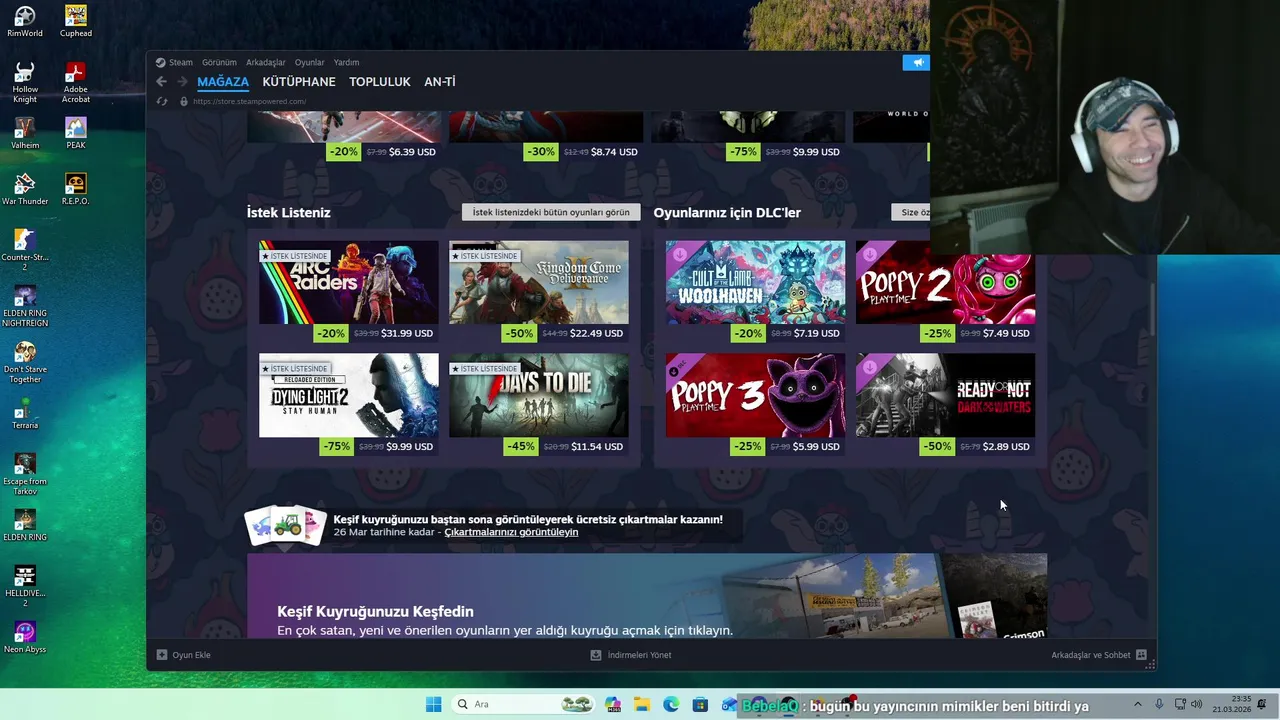
Task: Select the R.E.P.O. desktop icon
Action: [x=76, y=189]
